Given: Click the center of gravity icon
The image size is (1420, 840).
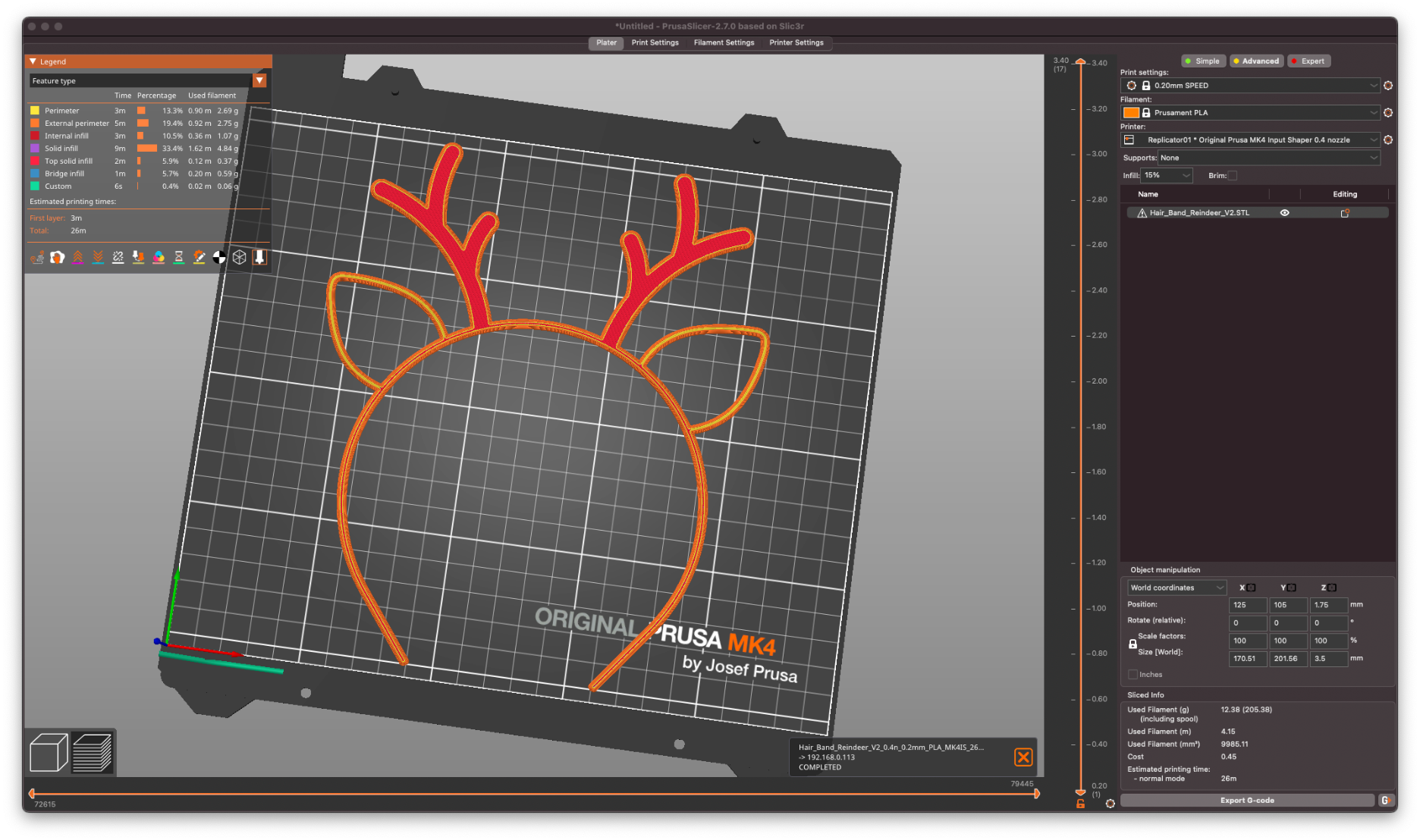Looking at the screenshot, I should [x=219, y=258].
